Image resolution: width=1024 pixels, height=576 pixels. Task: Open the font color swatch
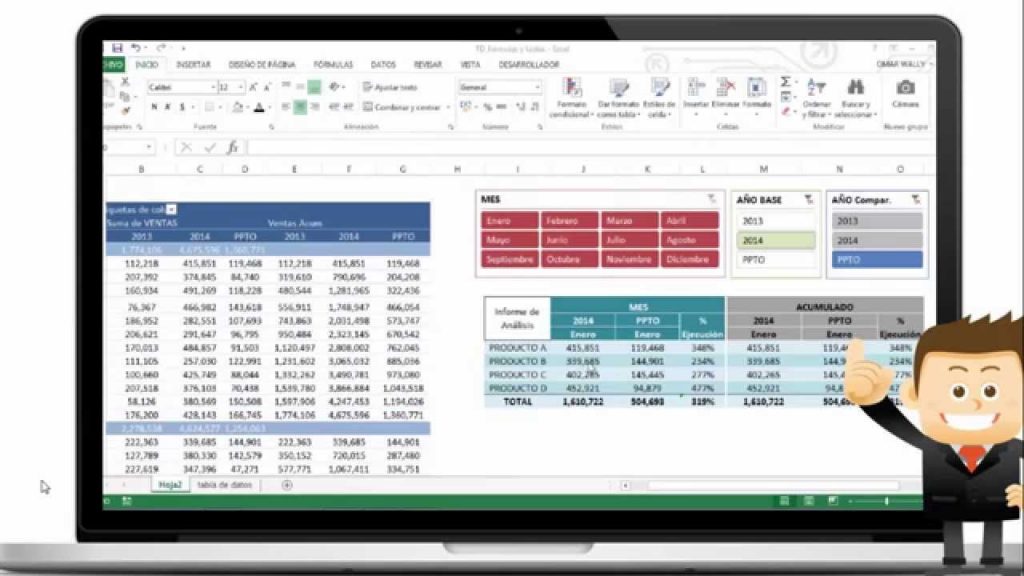pyautogui.click(x=260, y=109)
